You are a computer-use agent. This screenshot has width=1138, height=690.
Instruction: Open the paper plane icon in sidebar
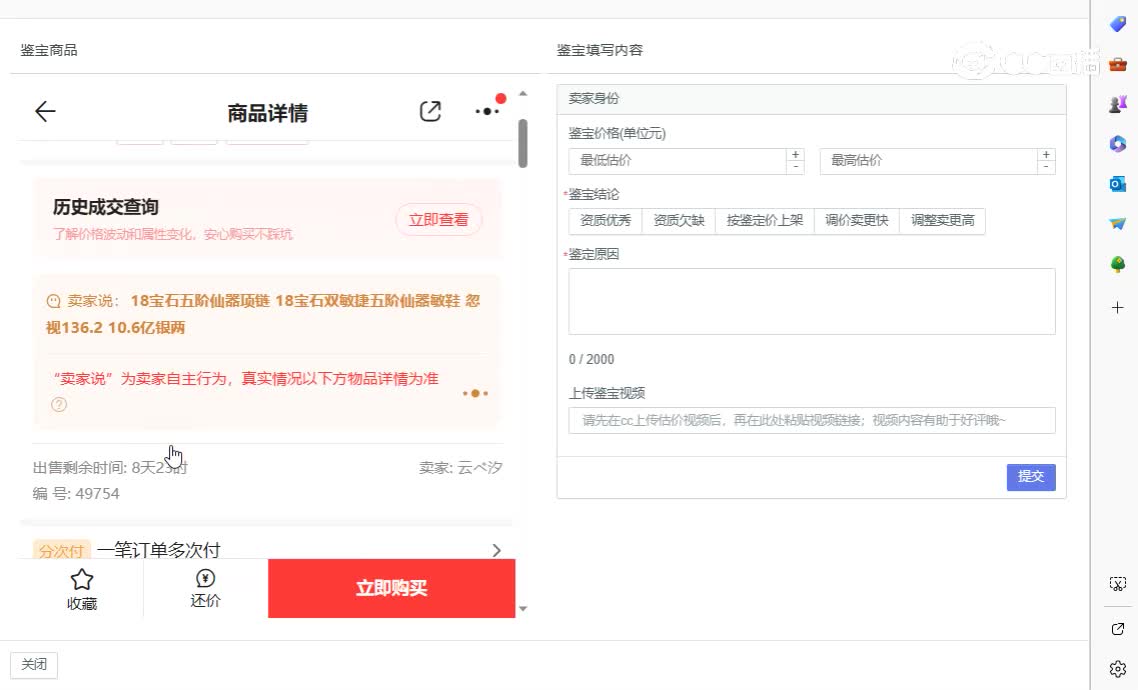1118,223
